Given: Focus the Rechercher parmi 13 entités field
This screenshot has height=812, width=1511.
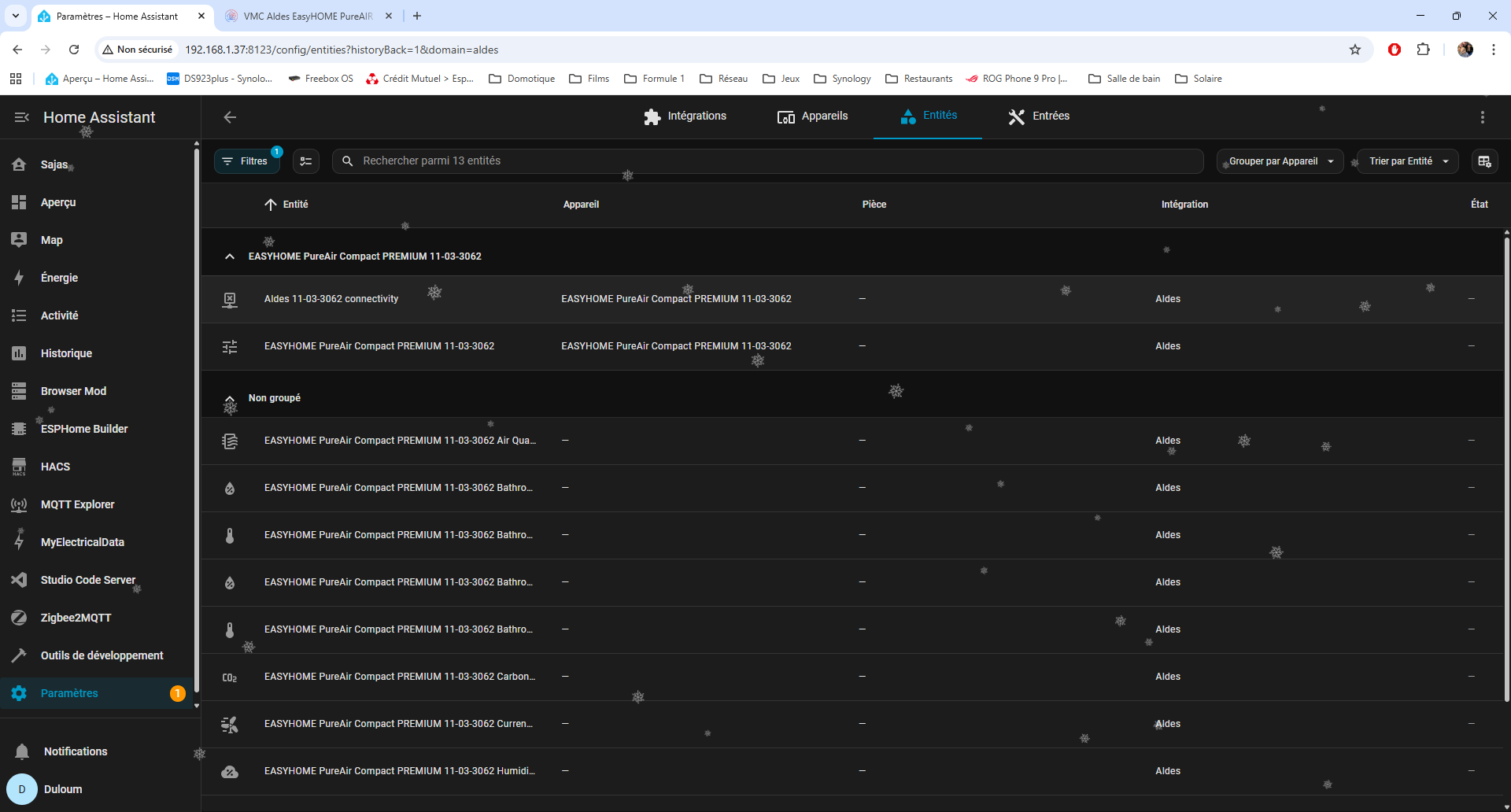Looking at the screenshot, I should tap(768, 161).
